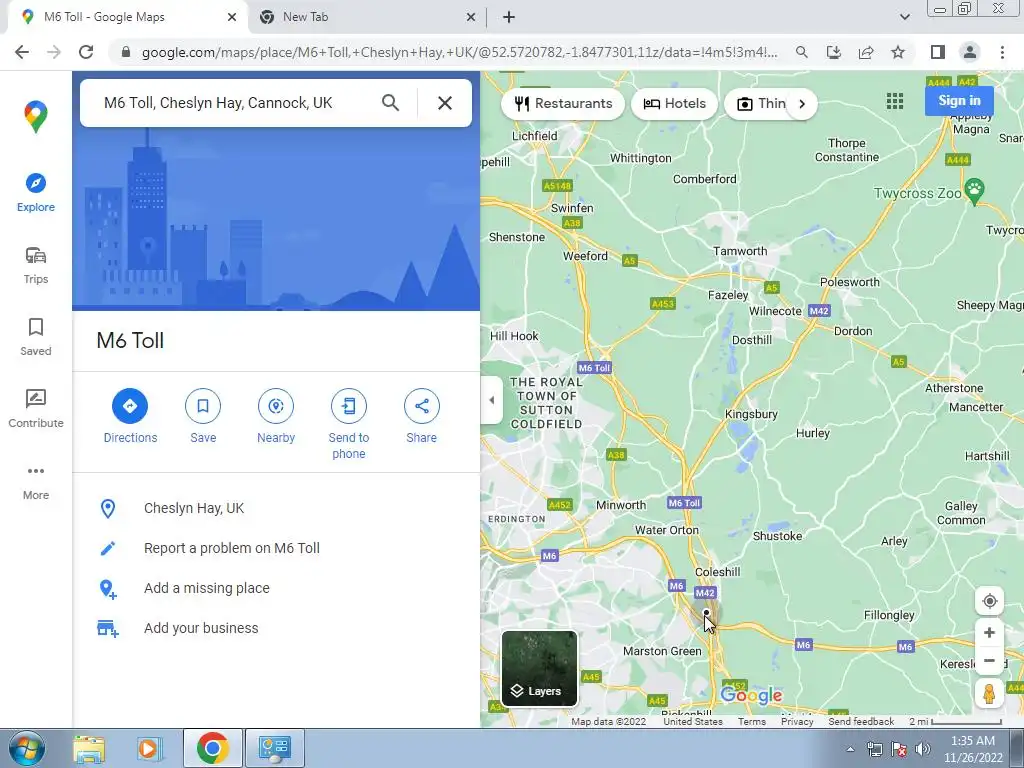
Task: Open Google apps grid
Action: (x=895, y=101)
